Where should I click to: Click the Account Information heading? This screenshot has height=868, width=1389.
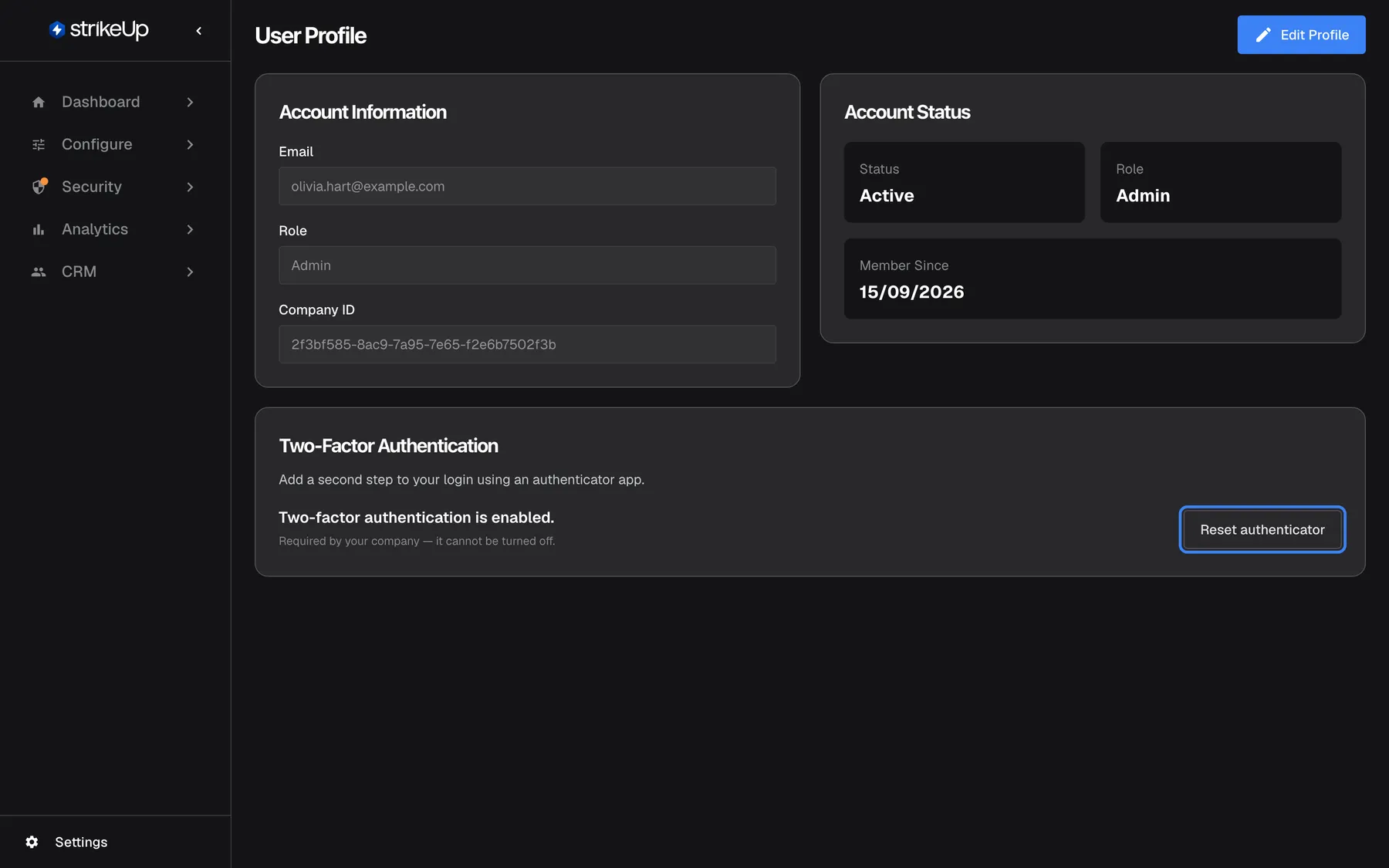[363, 112]
